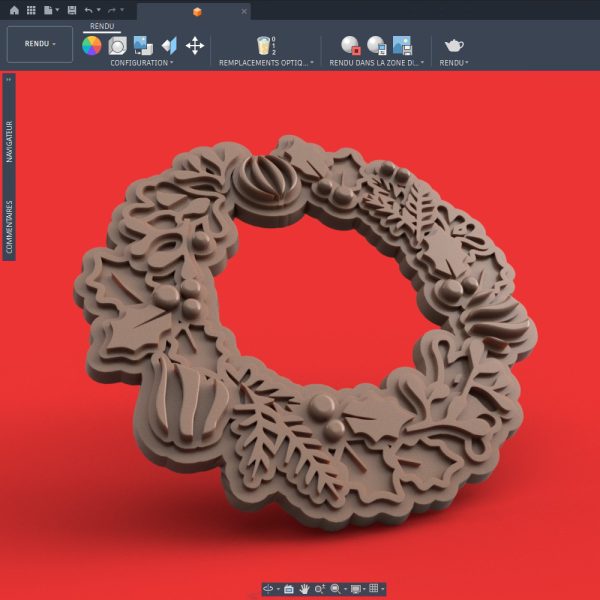Image resolution: width=600 pixels, height=600 pixels.
Task: Expand the CONFIGURATION panel menu
Action: 142,63
